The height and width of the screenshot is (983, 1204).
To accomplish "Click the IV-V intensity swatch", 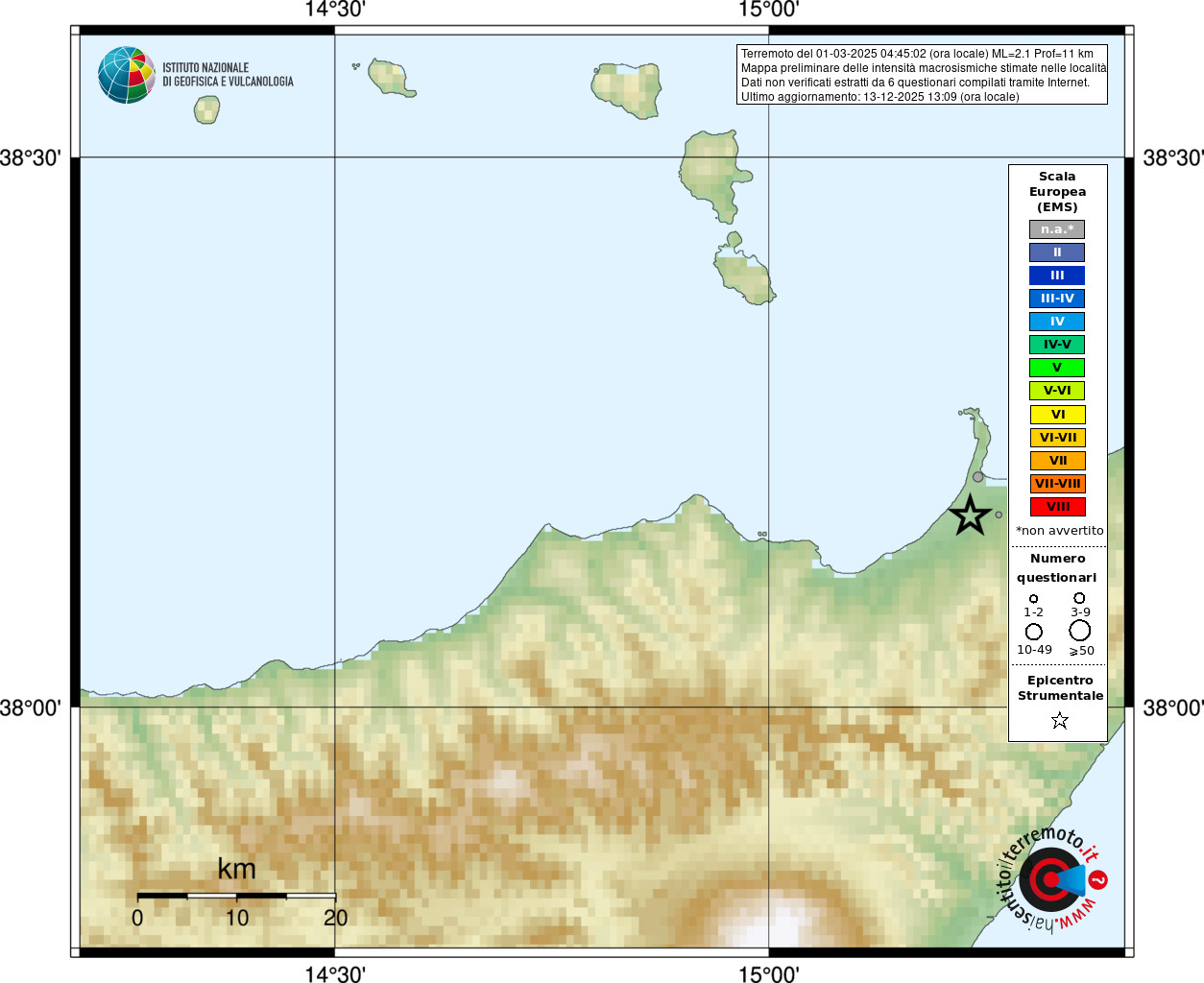I will pyautogui.click(x=1057, y=345).
